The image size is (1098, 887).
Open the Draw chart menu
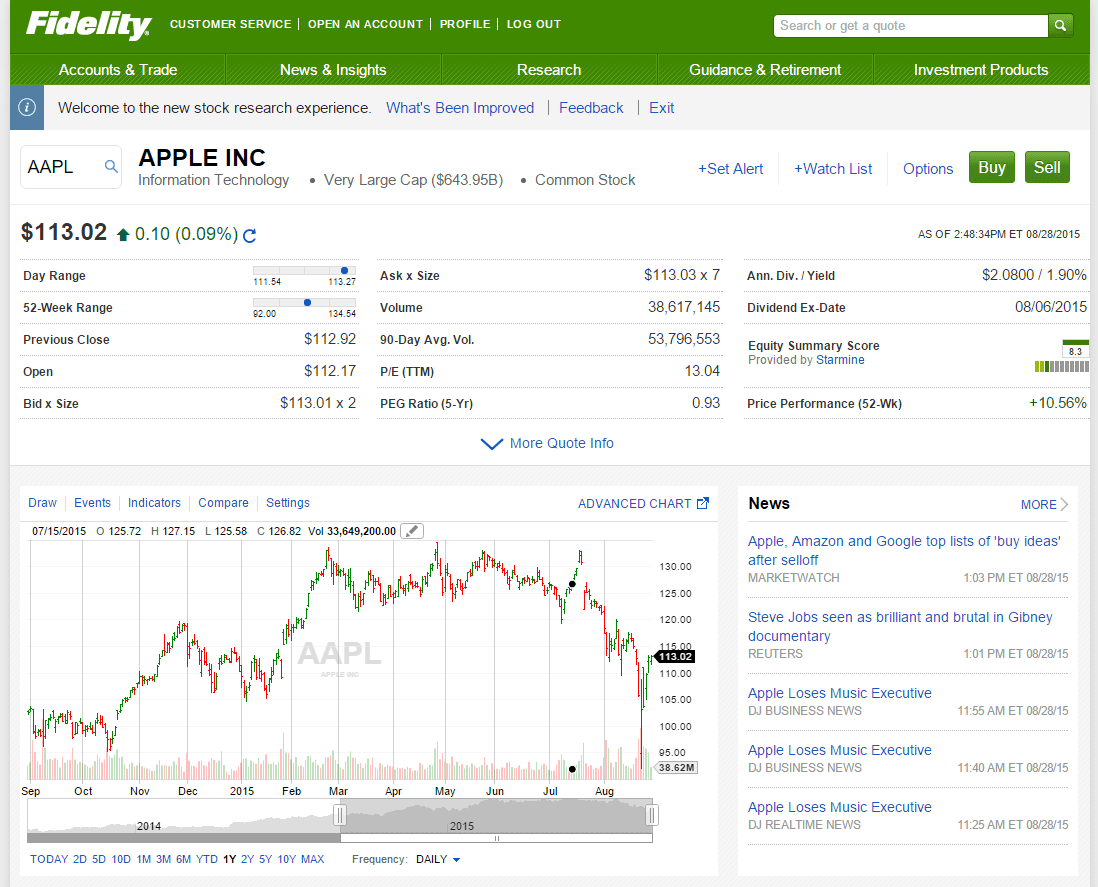pyautogui.click(x=43, y=503)
